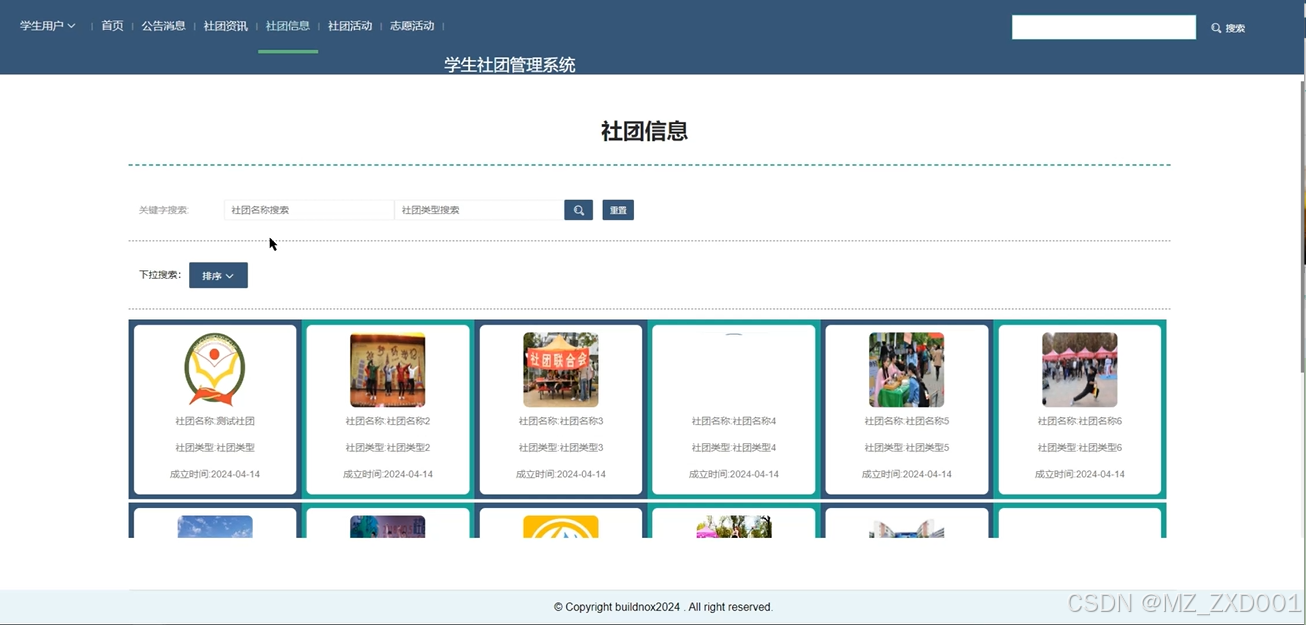This screenshot has height=625, width=1306.
Task: Go to 首页 in the nav bar
Action: point(112,26)
